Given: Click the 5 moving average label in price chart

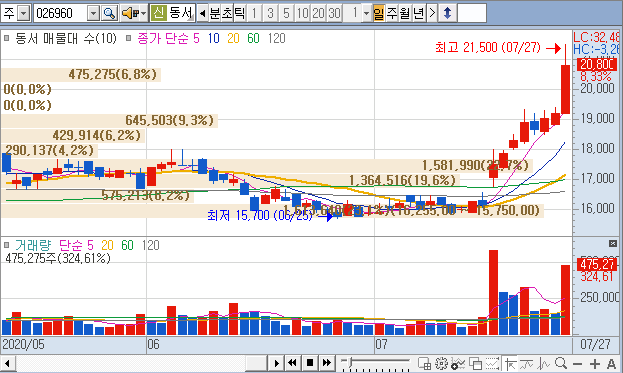Looking at the screenshot, I should [196, 38].
